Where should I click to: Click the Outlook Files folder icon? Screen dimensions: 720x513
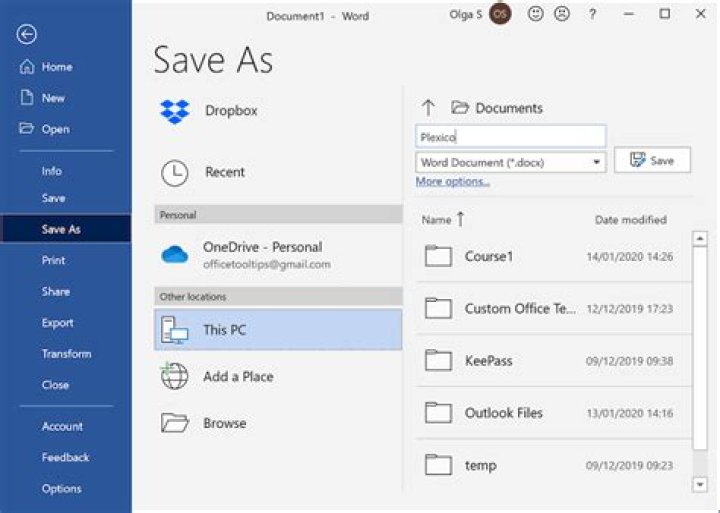click(438, 412)
